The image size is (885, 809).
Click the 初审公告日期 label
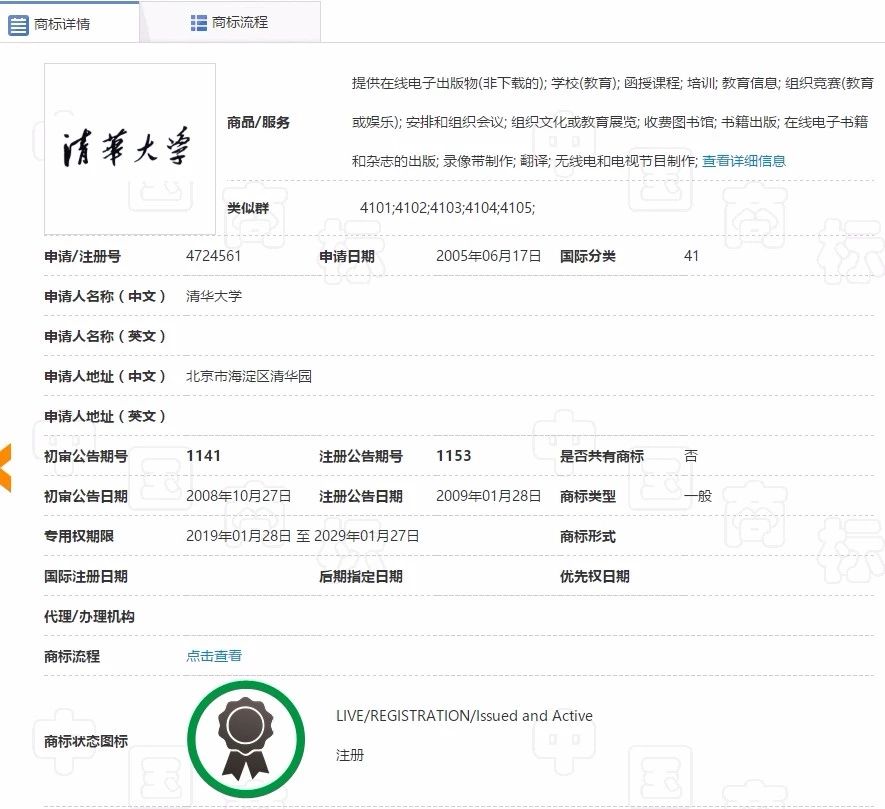click(x=86, y=496)
